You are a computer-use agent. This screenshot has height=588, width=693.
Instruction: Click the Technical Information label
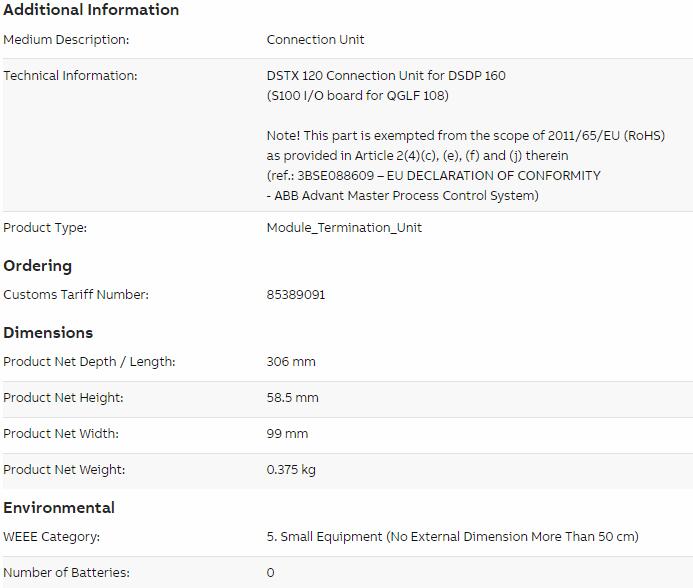(x=70, y=76)
